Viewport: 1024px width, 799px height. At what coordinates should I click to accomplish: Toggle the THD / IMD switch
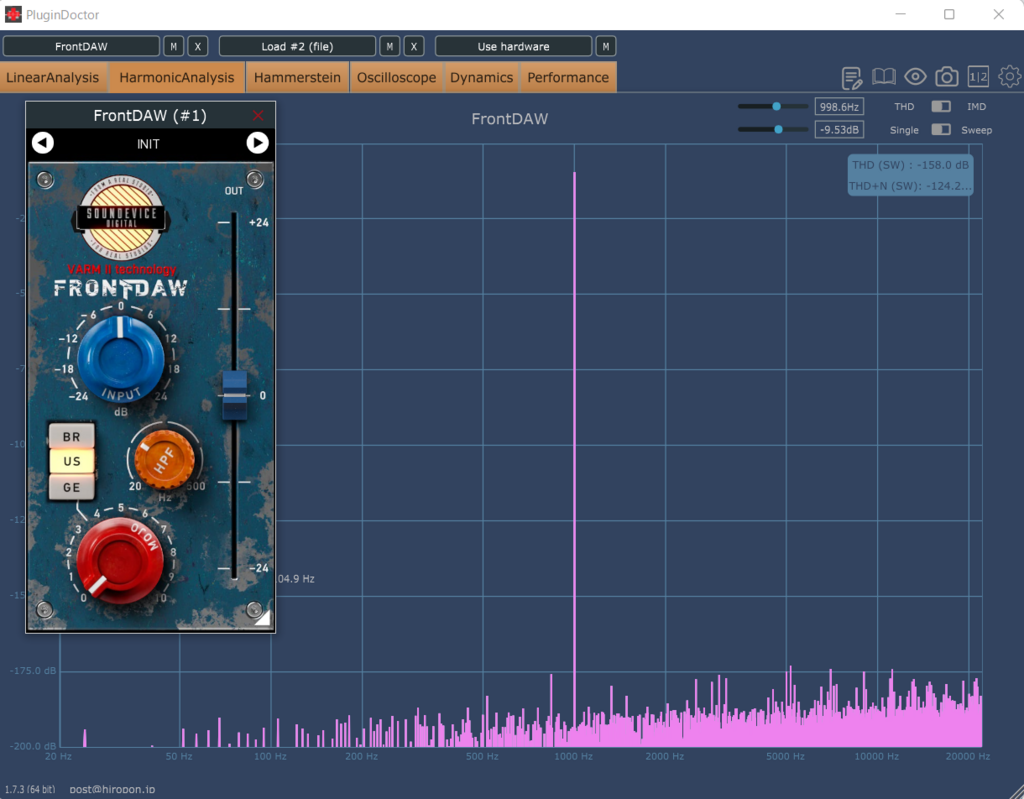(x=941, y=106)
